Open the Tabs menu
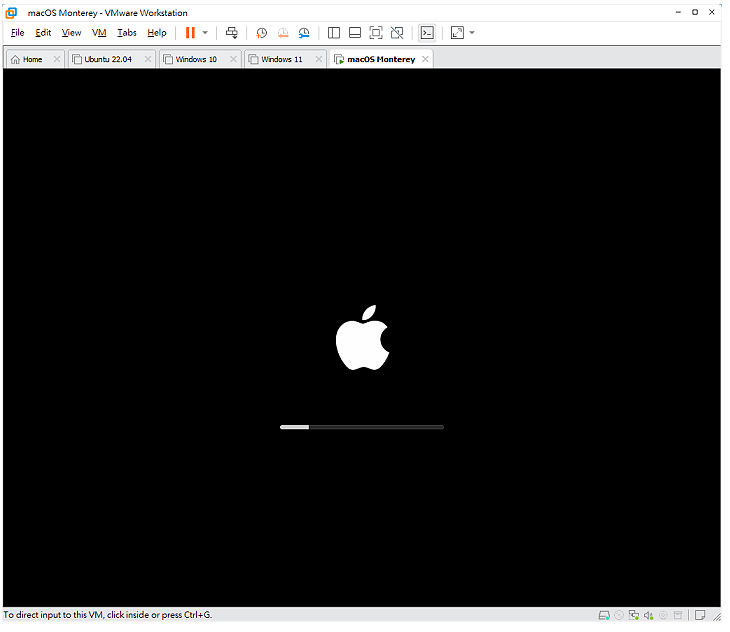 tap(128, 33)
